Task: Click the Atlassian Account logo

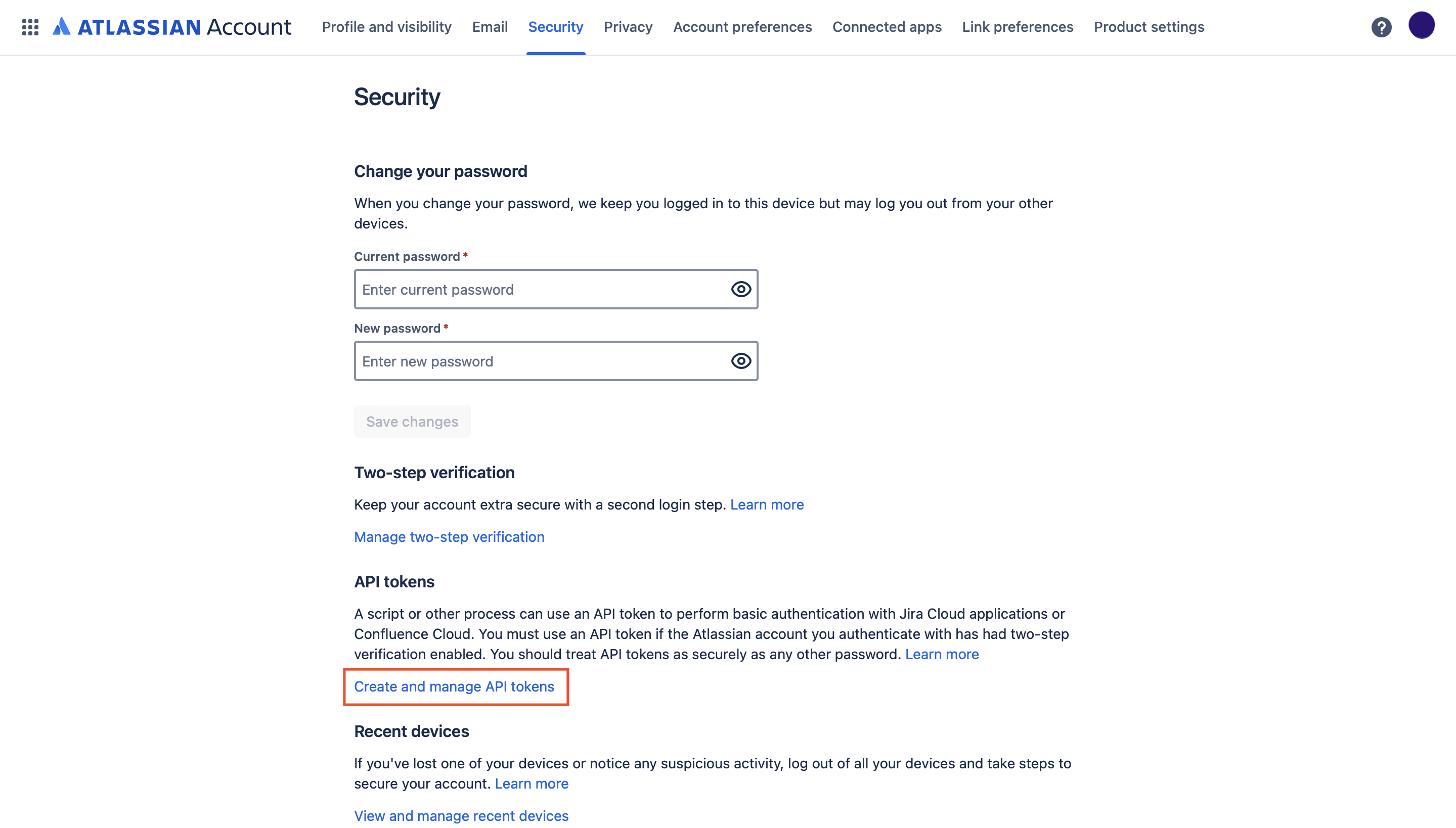Action: (171, 27)
